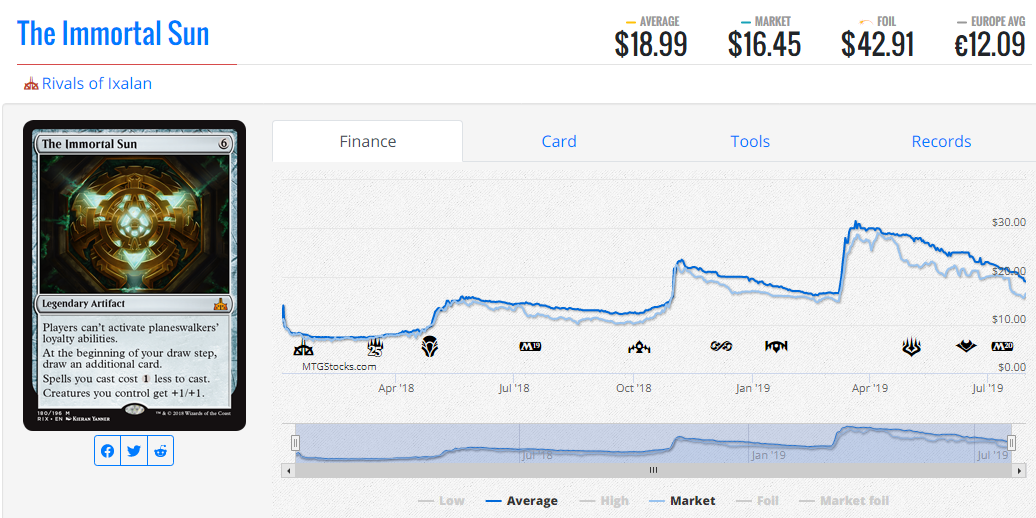
Task: Click the Rivals of Ixalan set icon beside the link
Action: coord(31,84)
